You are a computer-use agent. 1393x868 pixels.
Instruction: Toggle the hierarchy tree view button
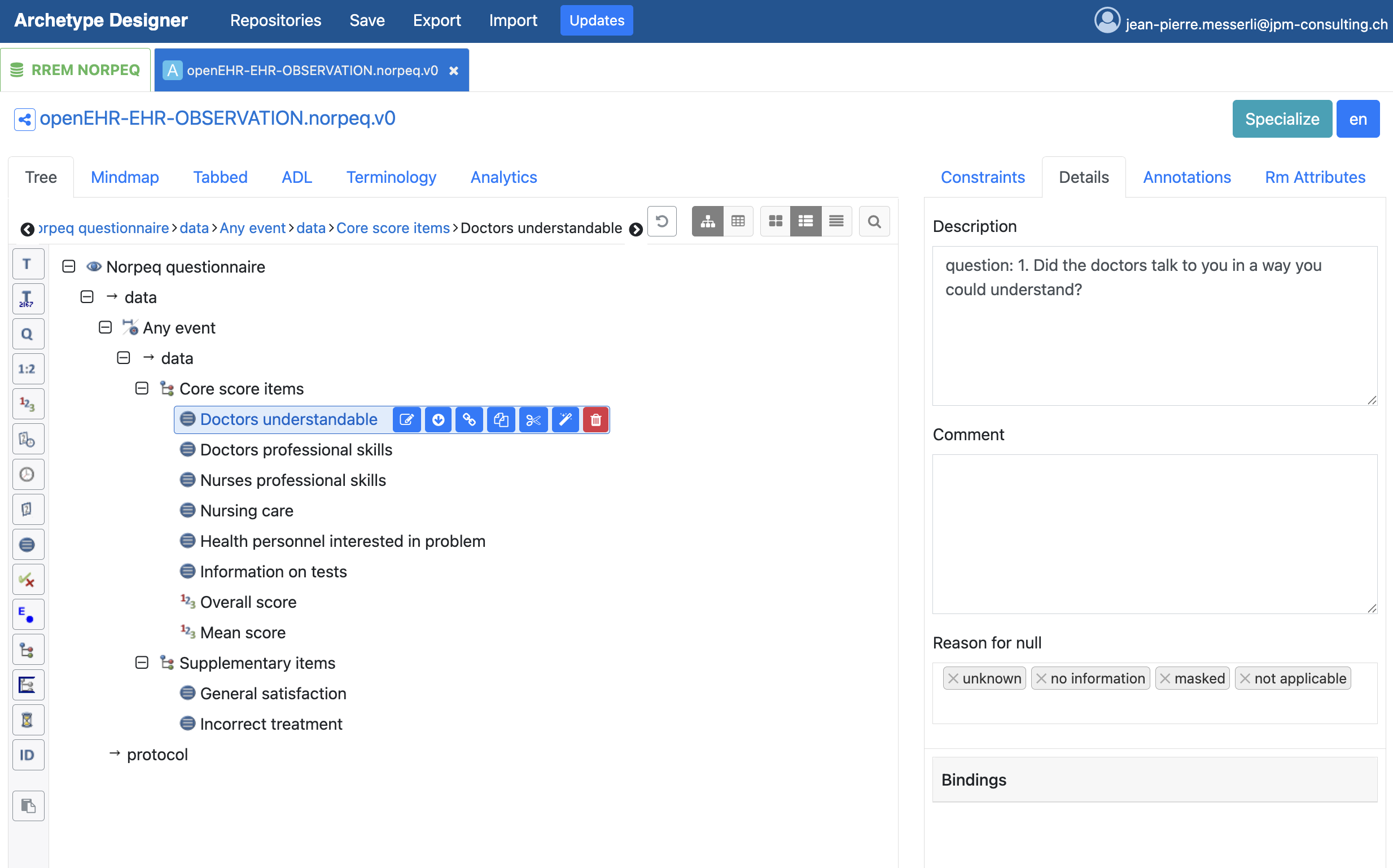click(x=707, y=222)
